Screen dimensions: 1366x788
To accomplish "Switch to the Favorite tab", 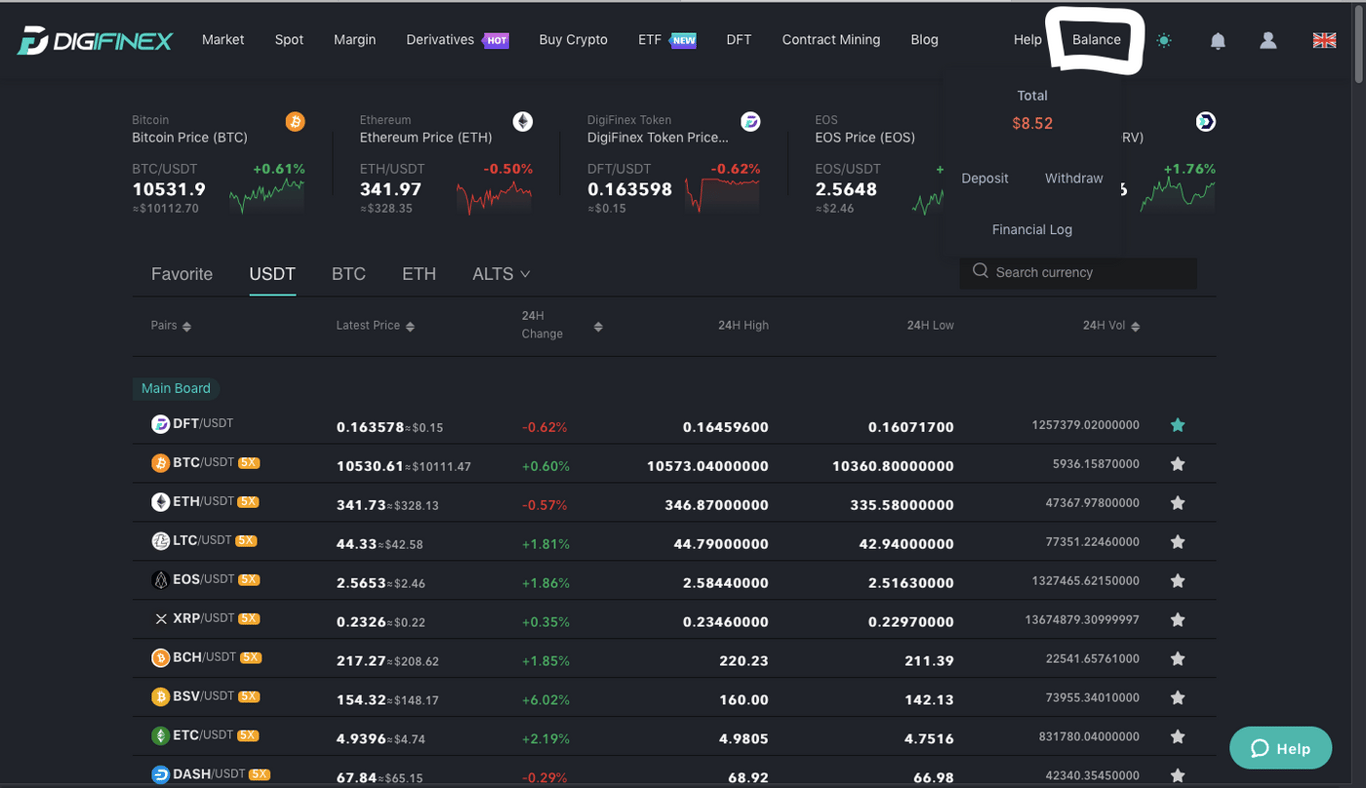I will pyautogui.click(x=182, y=274).
